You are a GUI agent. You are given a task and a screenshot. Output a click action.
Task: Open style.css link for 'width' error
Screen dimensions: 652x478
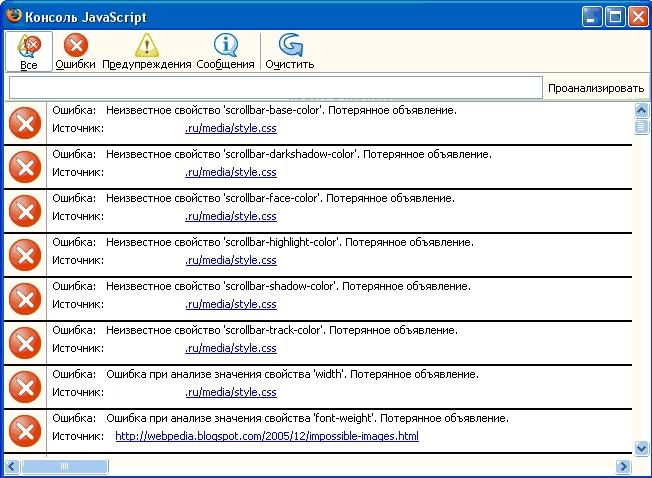point(230,392)
